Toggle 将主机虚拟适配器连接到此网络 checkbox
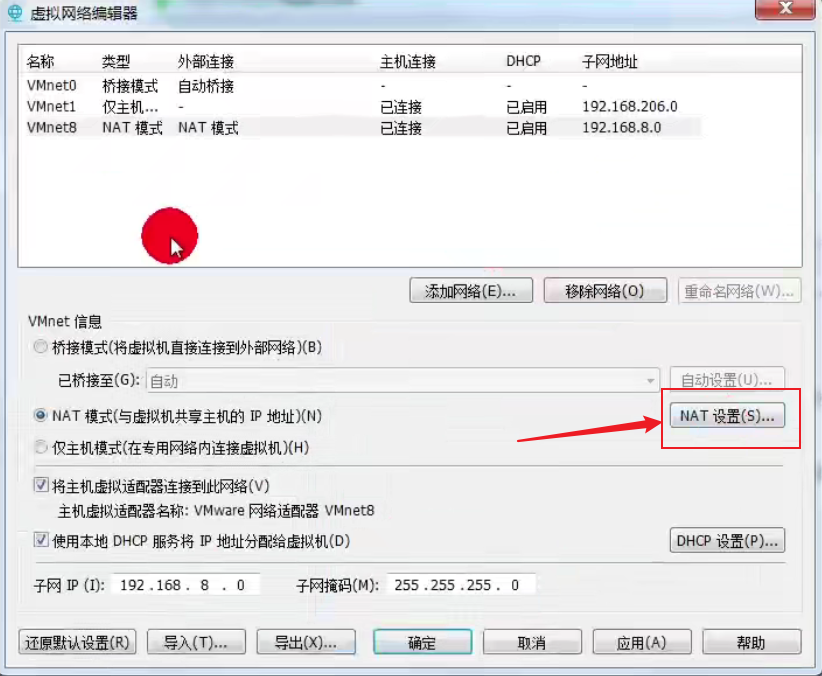This screenshot has height=676, width=822. coord(41,485)
